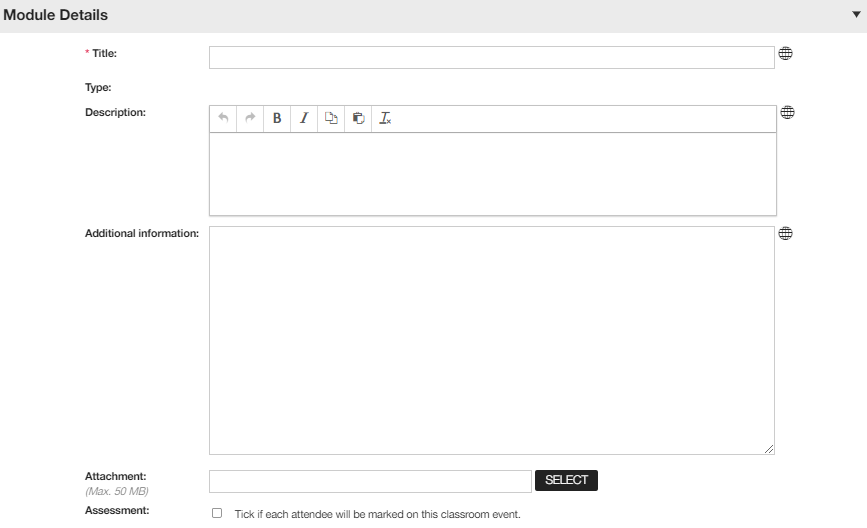
Task: Click the 'Description:' label
Action: click(x=115, y=112)
